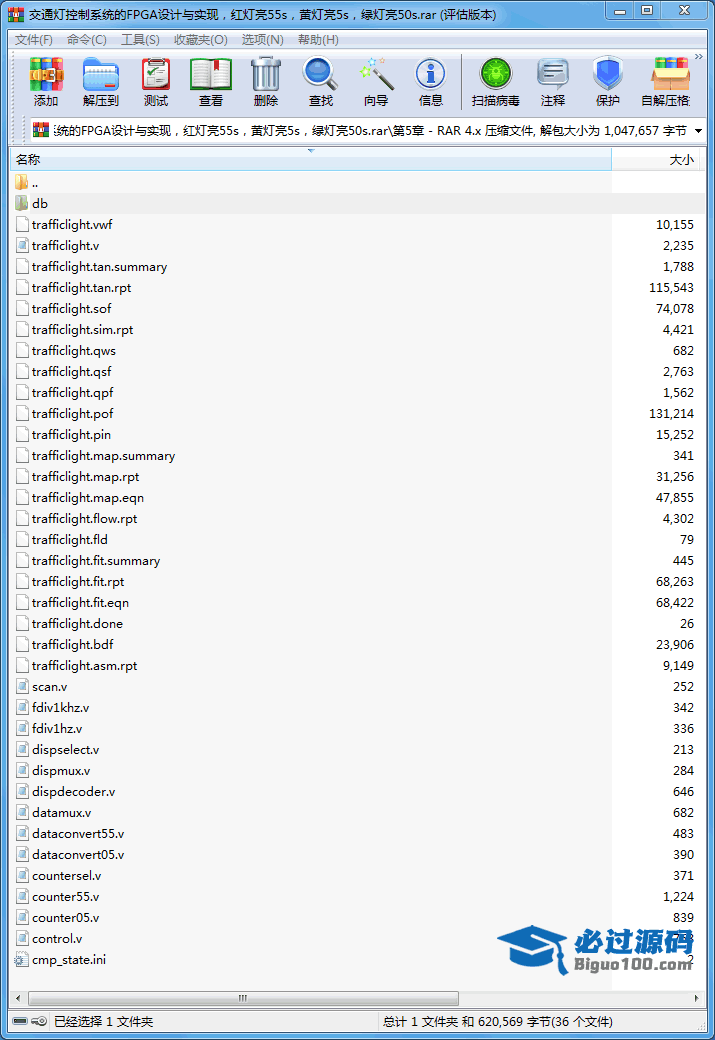Open the 查看 (View) toolbar tool
This screenshot has height=1040, width=715.
pos(211,82)
